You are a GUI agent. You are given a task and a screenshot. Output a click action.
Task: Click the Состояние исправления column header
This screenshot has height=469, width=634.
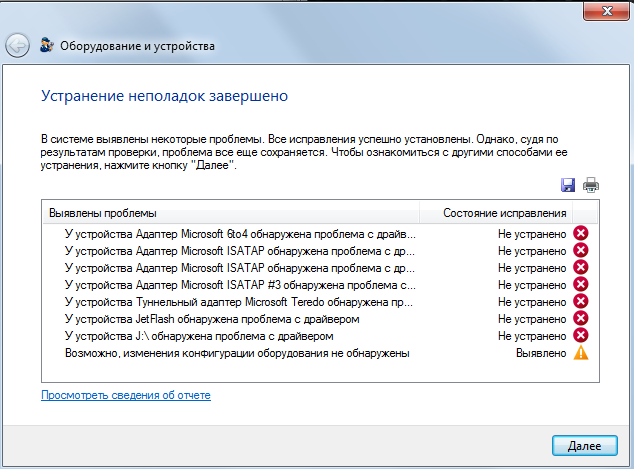496,213
